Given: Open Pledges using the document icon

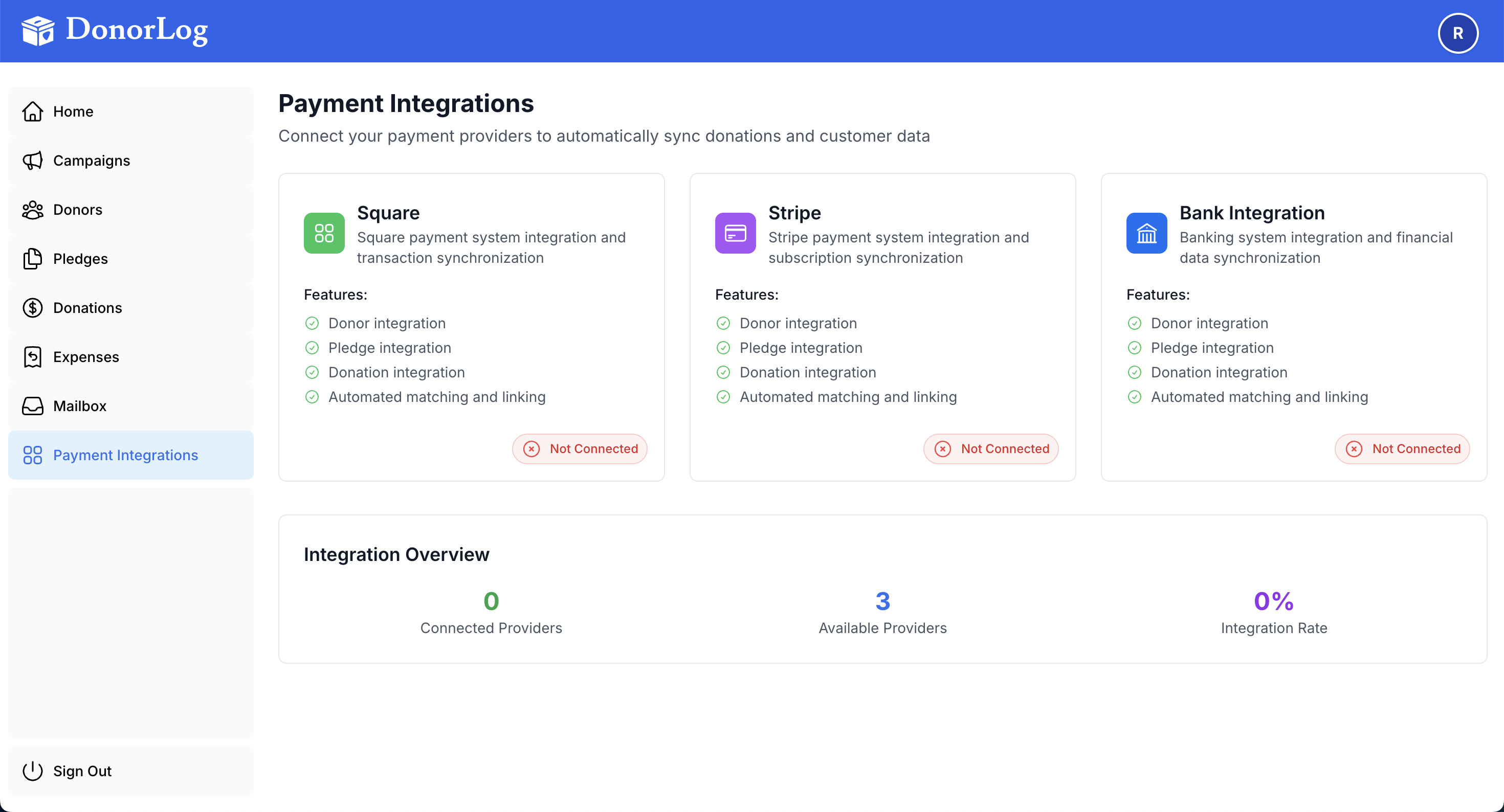Looking at the screenshot, I should coord(33,259).
